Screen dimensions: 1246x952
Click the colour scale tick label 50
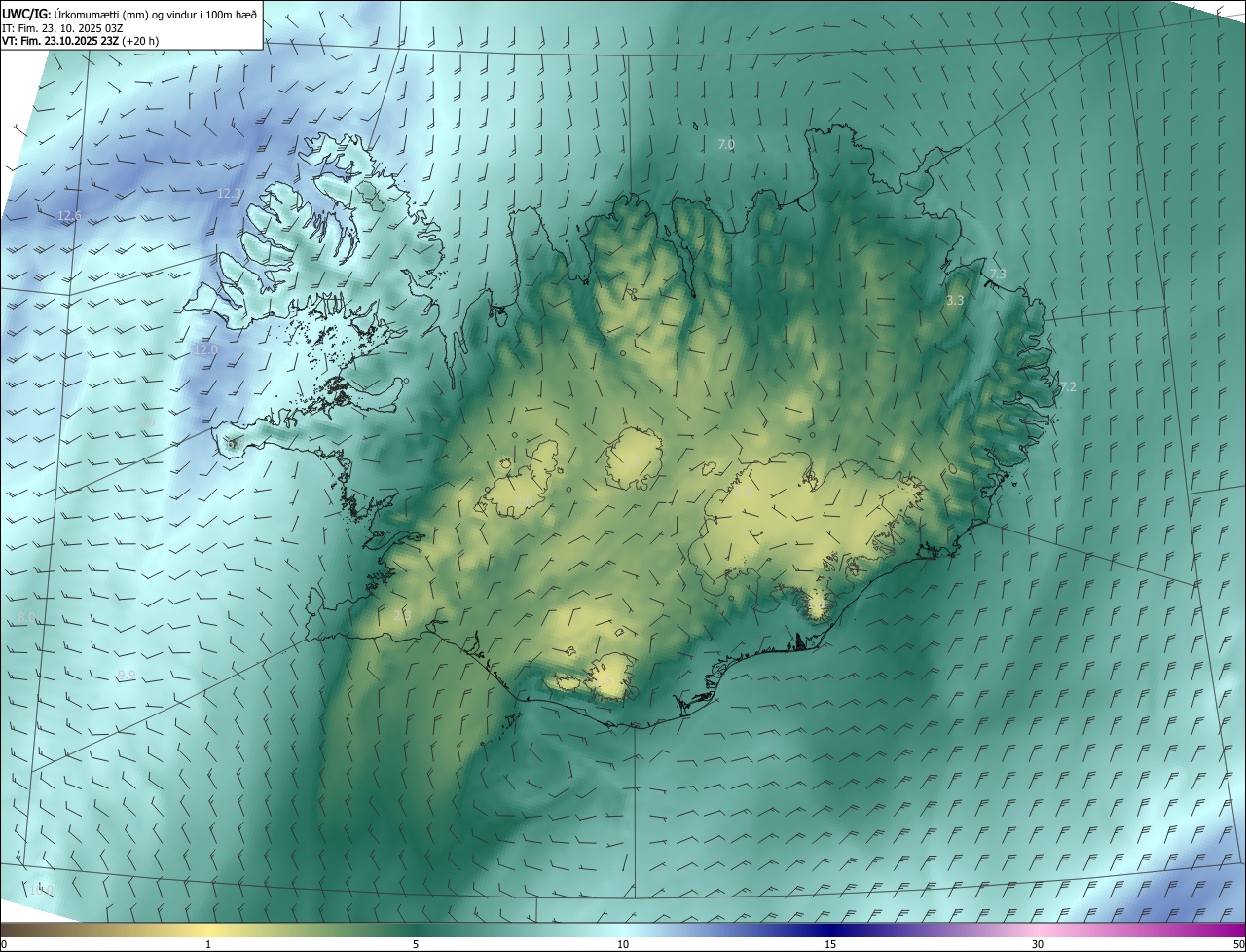click(x=1238, y=944)
